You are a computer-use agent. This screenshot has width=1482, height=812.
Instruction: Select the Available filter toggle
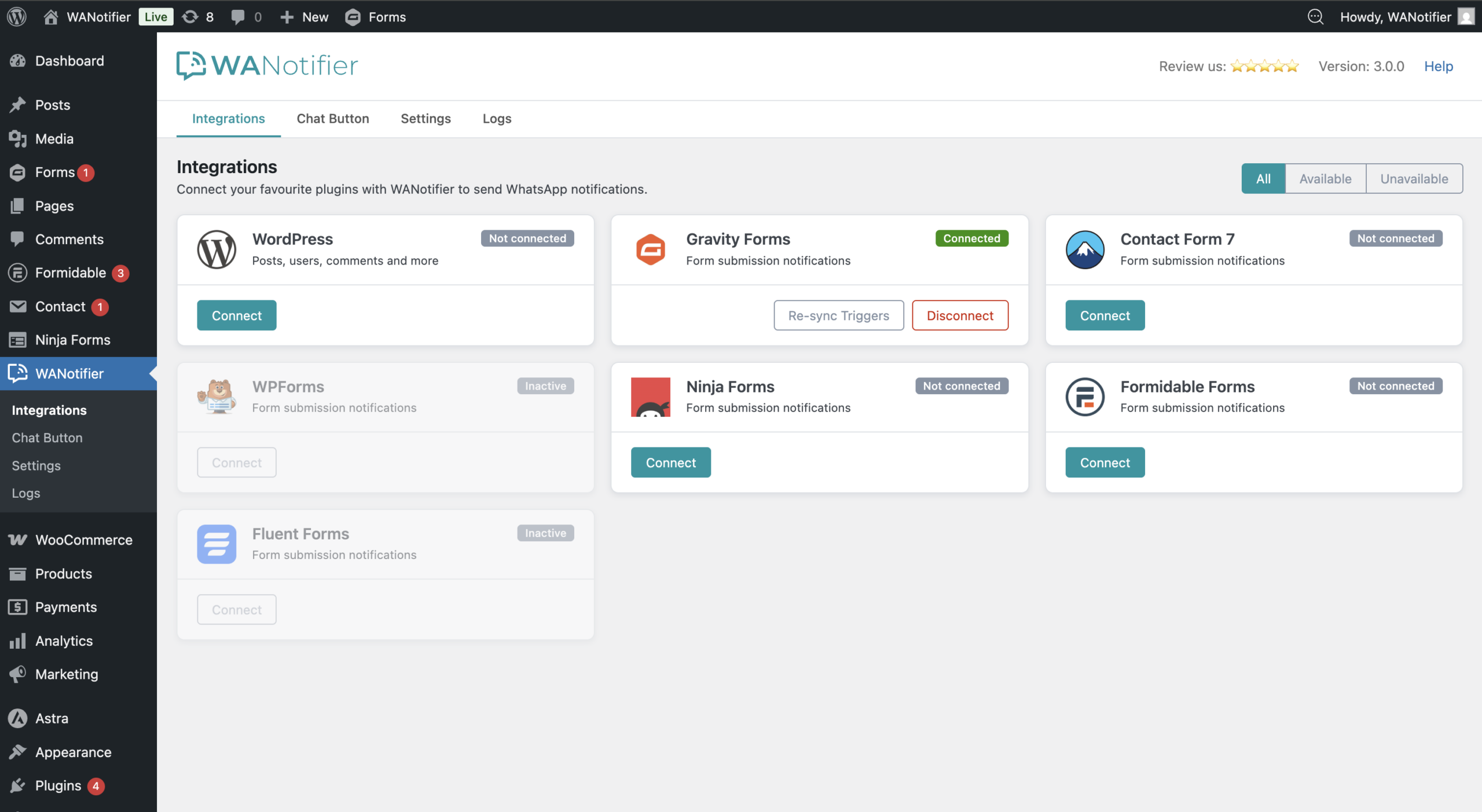(x=1325, y=179)
